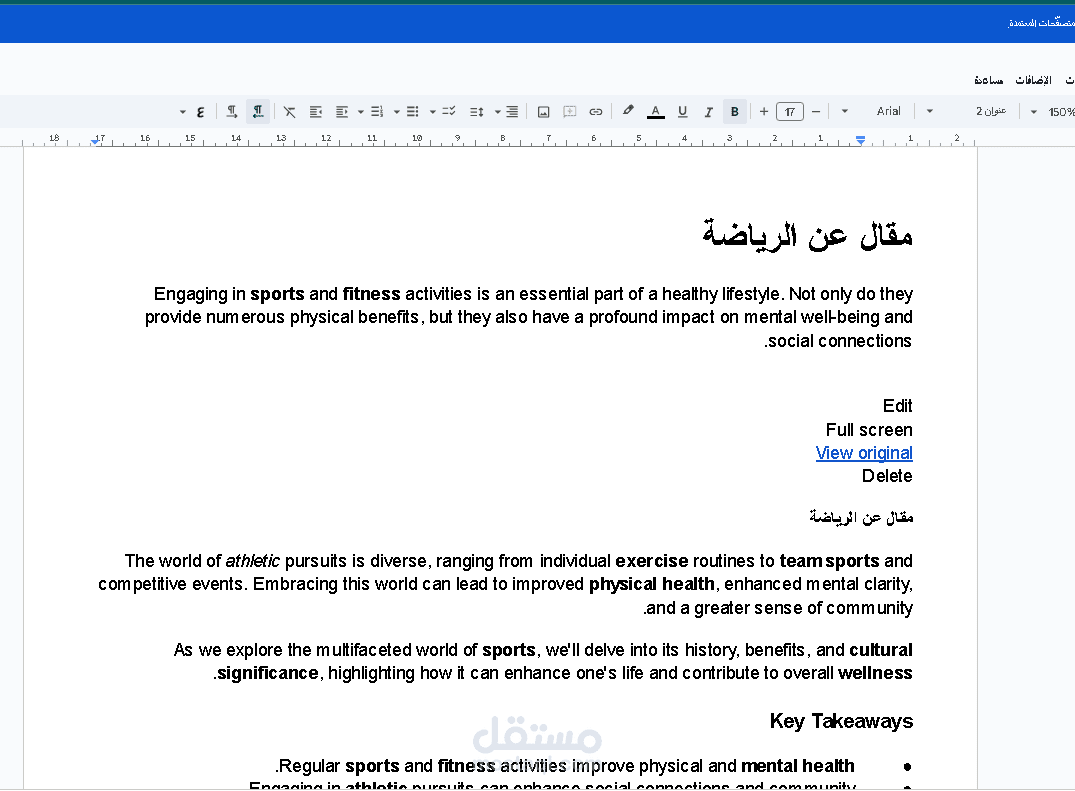Follow the 'View original' link

click(864, 453)
